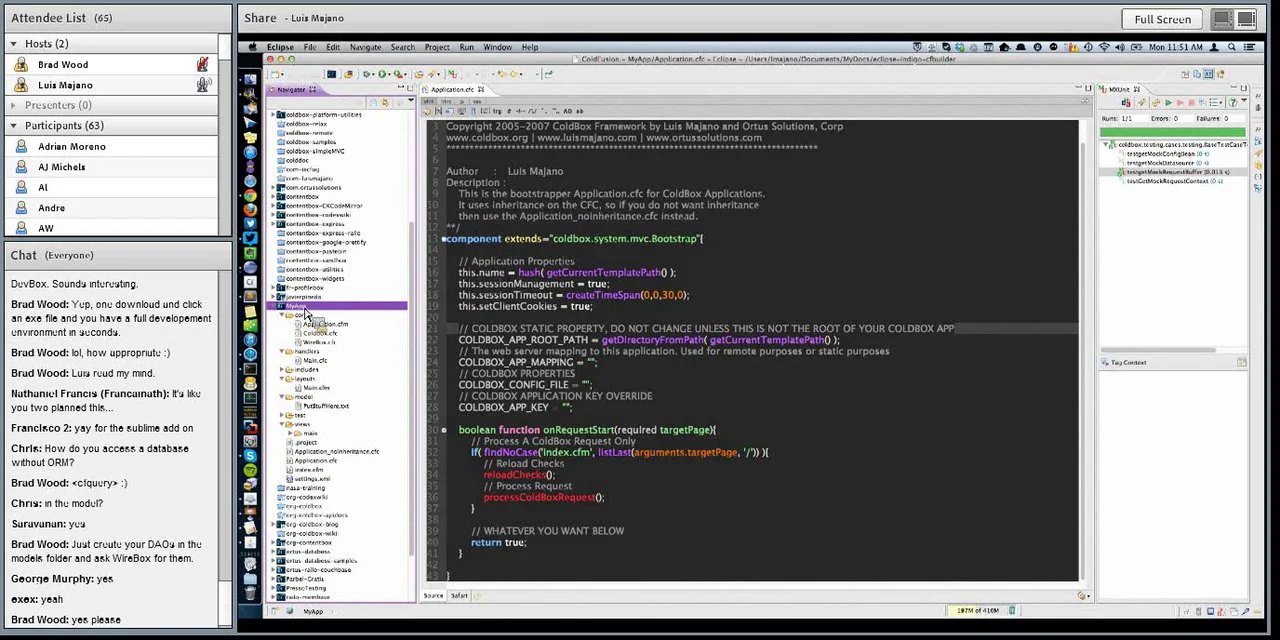Select the left share layout icon beside Full Screen

[1222, 19]
